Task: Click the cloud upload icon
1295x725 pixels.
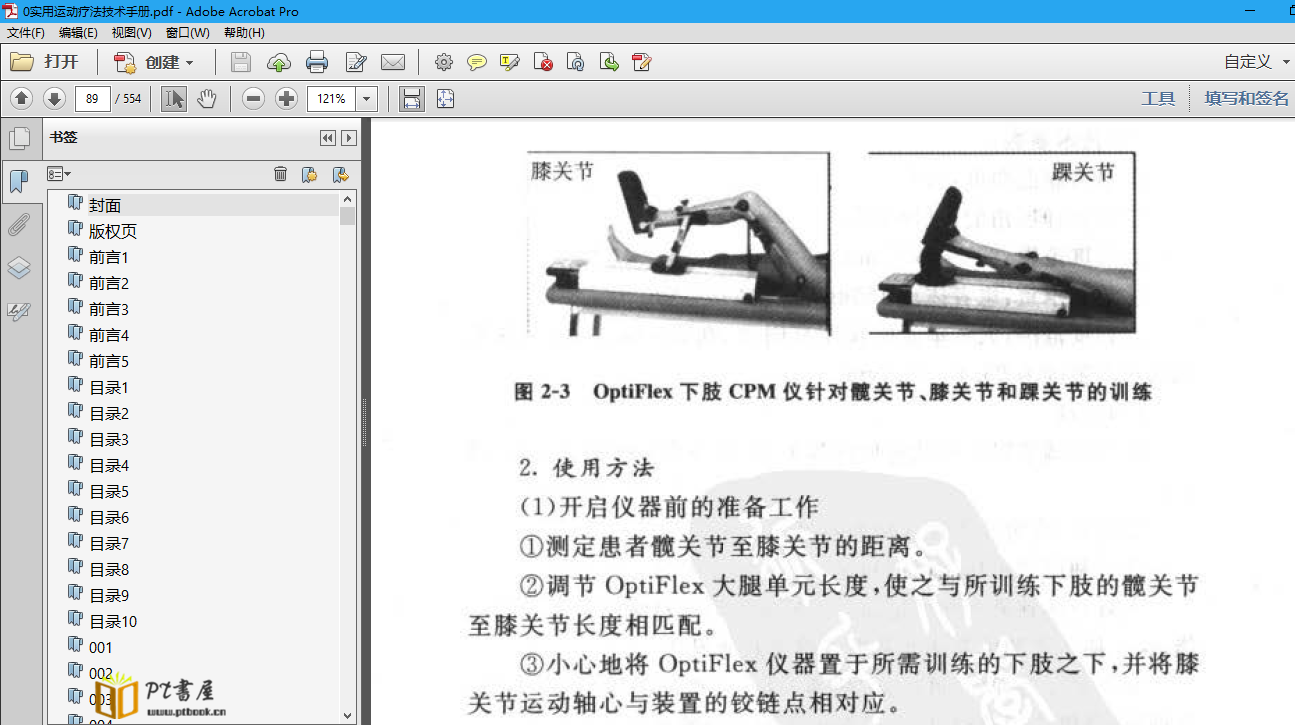Action: point(279,62)
